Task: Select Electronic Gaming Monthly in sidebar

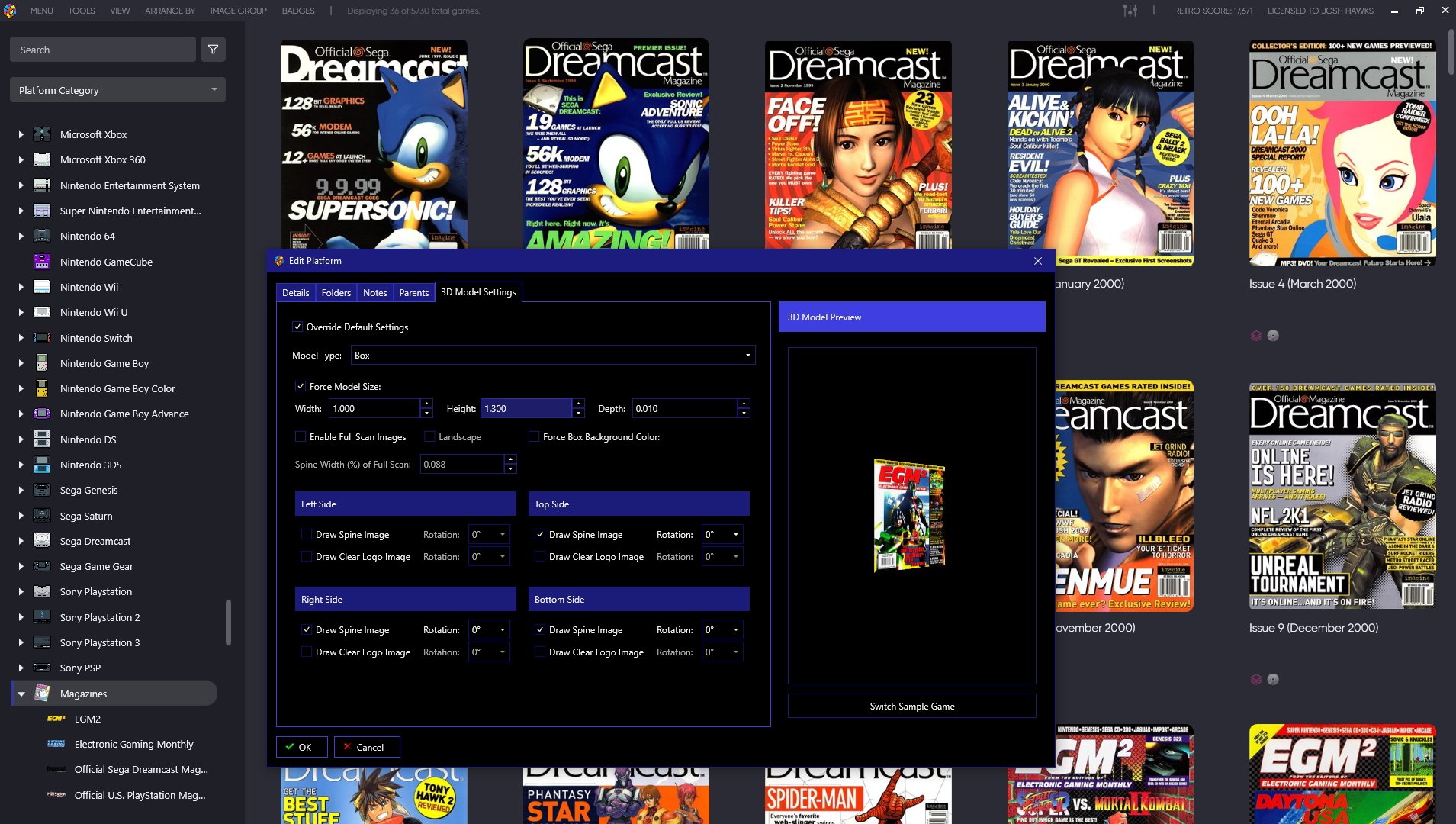Action: (133, 744)
